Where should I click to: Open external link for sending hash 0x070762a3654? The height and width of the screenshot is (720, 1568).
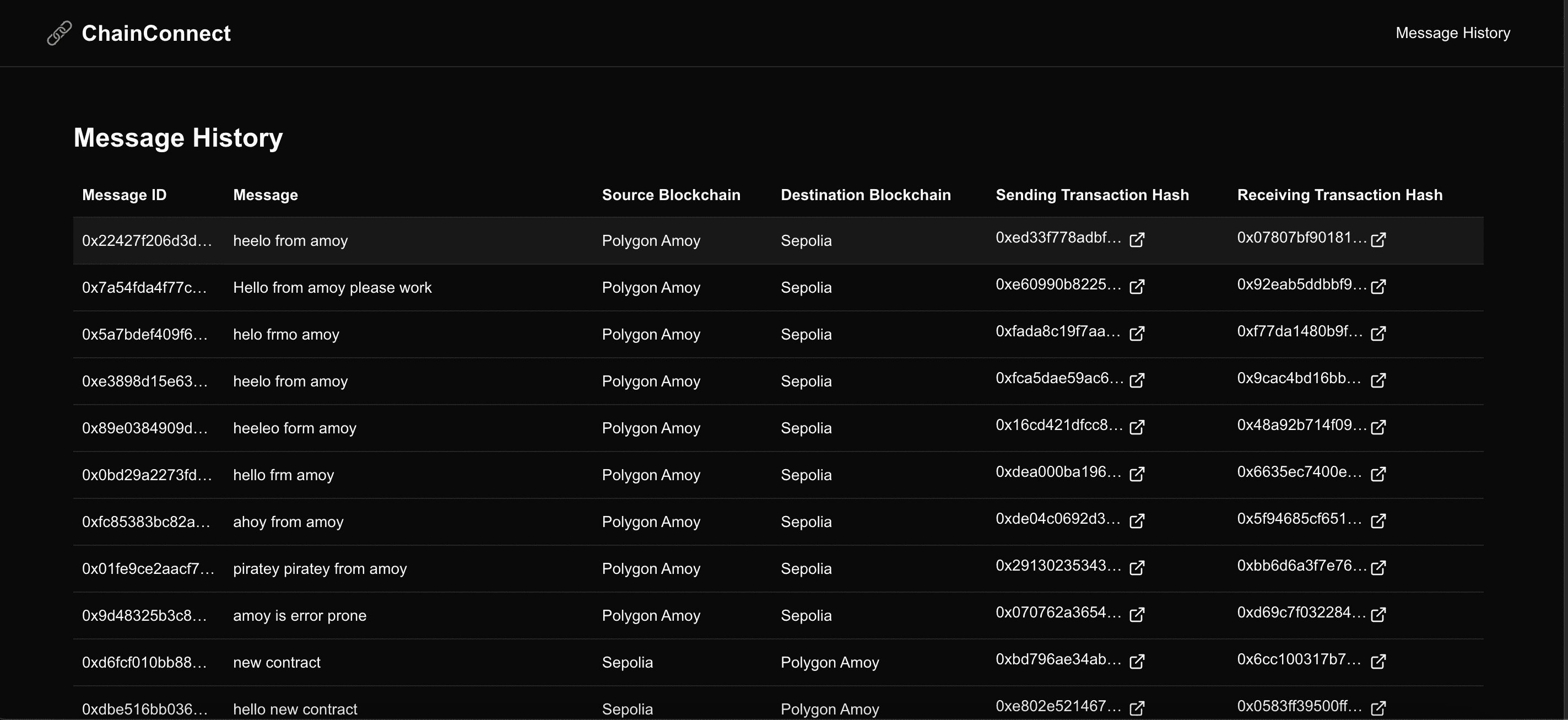1137,615
